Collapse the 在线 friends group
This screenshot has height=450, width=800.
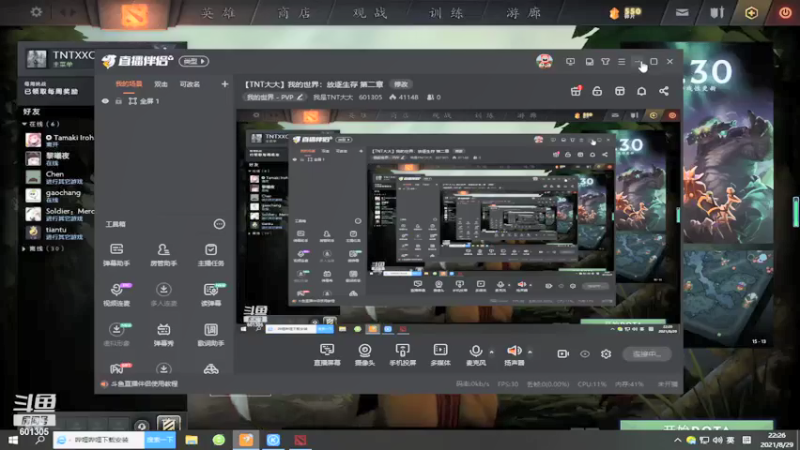[24, 124]
